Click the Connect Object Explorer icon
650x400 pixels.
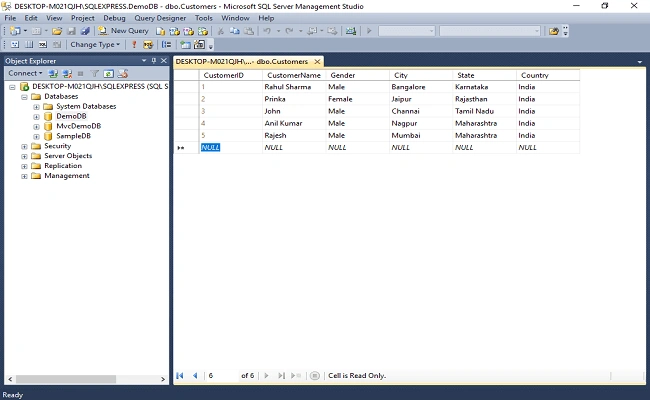(x=53, y=74)
